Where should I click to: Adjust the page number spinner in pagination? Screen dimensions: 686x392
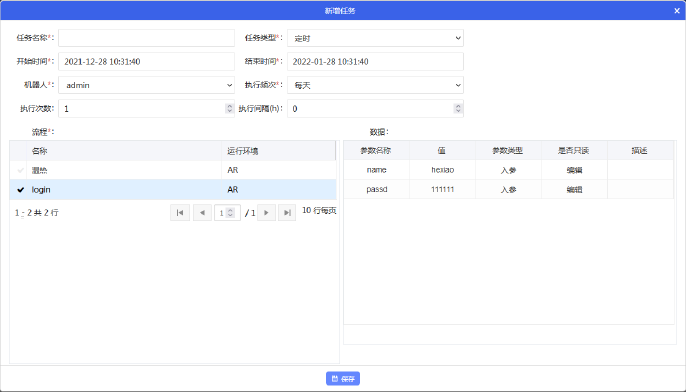point(230,213)
